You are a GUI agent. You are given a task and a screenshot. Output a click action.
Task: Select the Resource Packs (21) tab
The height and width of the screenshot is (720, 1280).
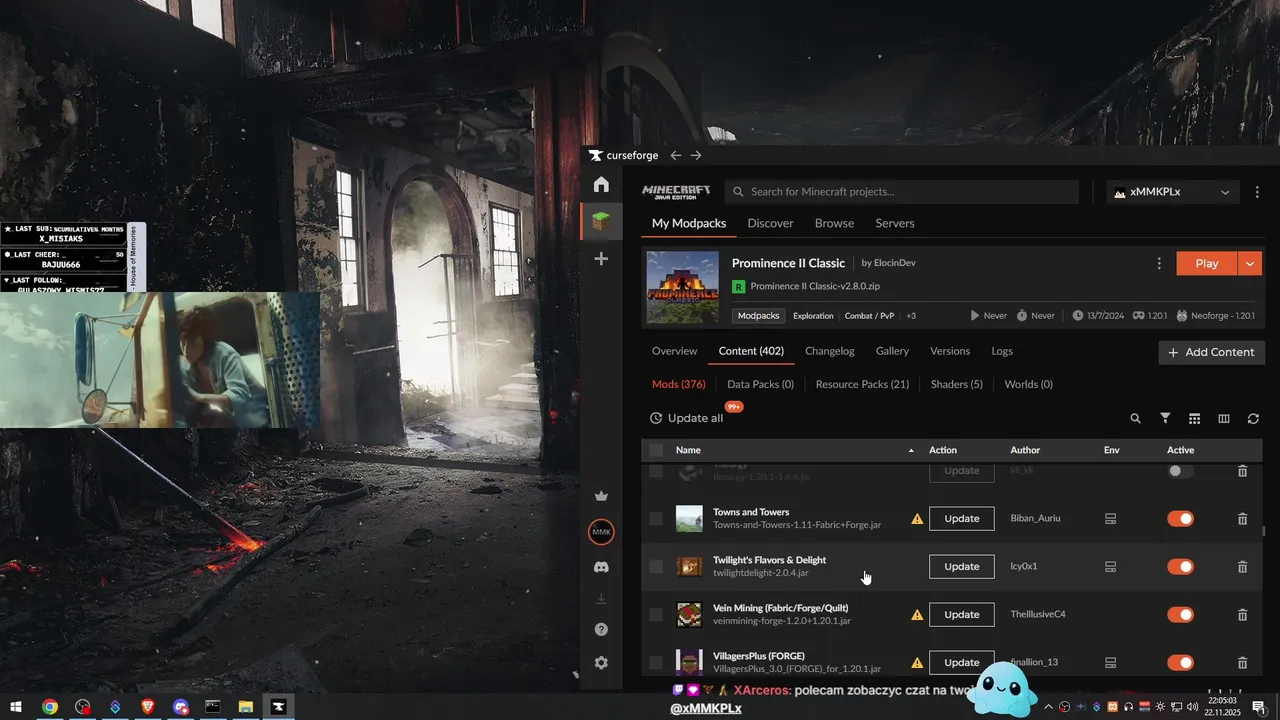coord(862,384)
